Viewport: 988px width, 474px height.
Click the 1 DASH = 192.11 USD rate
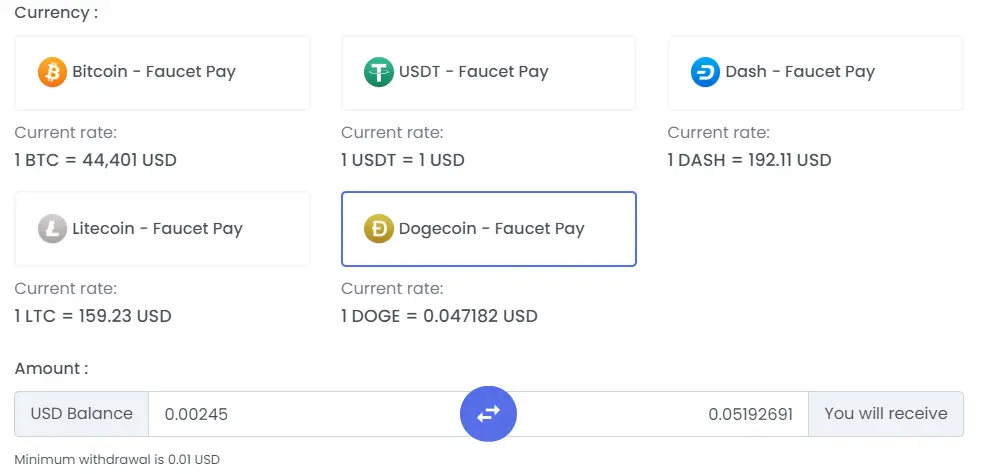(x=749, y=160)
